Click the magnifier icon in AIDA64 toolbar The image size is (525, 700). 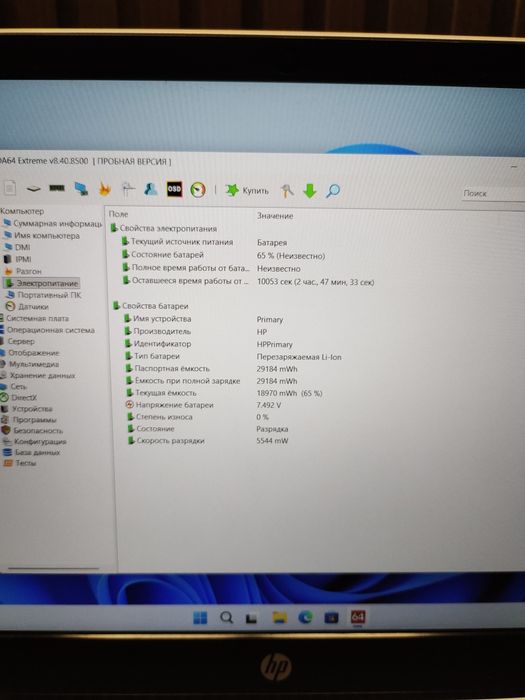click(333, 191)
